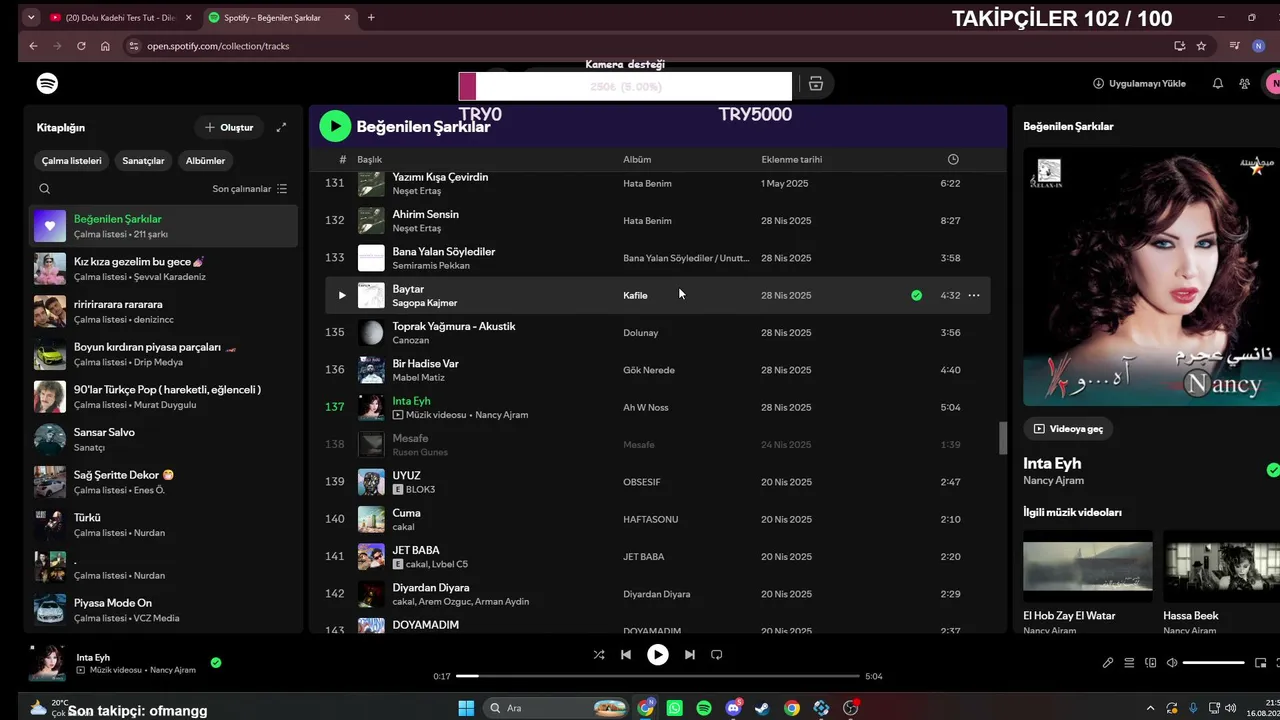Open Spotify home via the logo
1280x720 pixels.
pos(47,83)
